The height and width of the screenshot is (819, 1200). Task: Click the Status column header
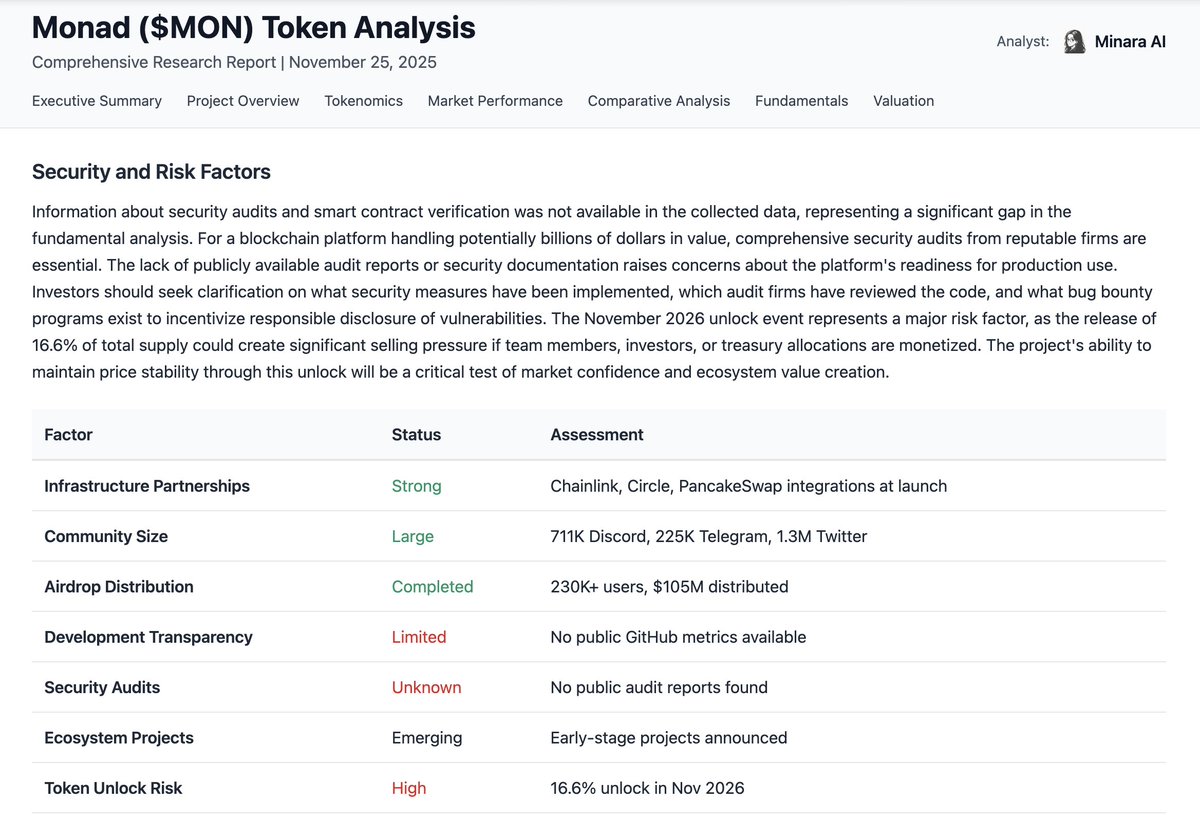coord(416,435)
